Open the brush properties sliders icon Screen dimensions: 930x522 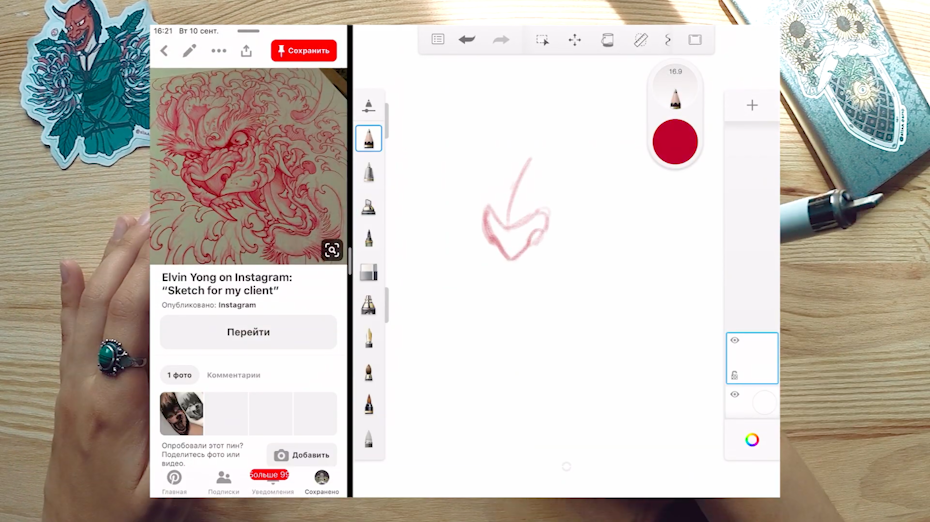pyautogui.click(x=369, y=105)
